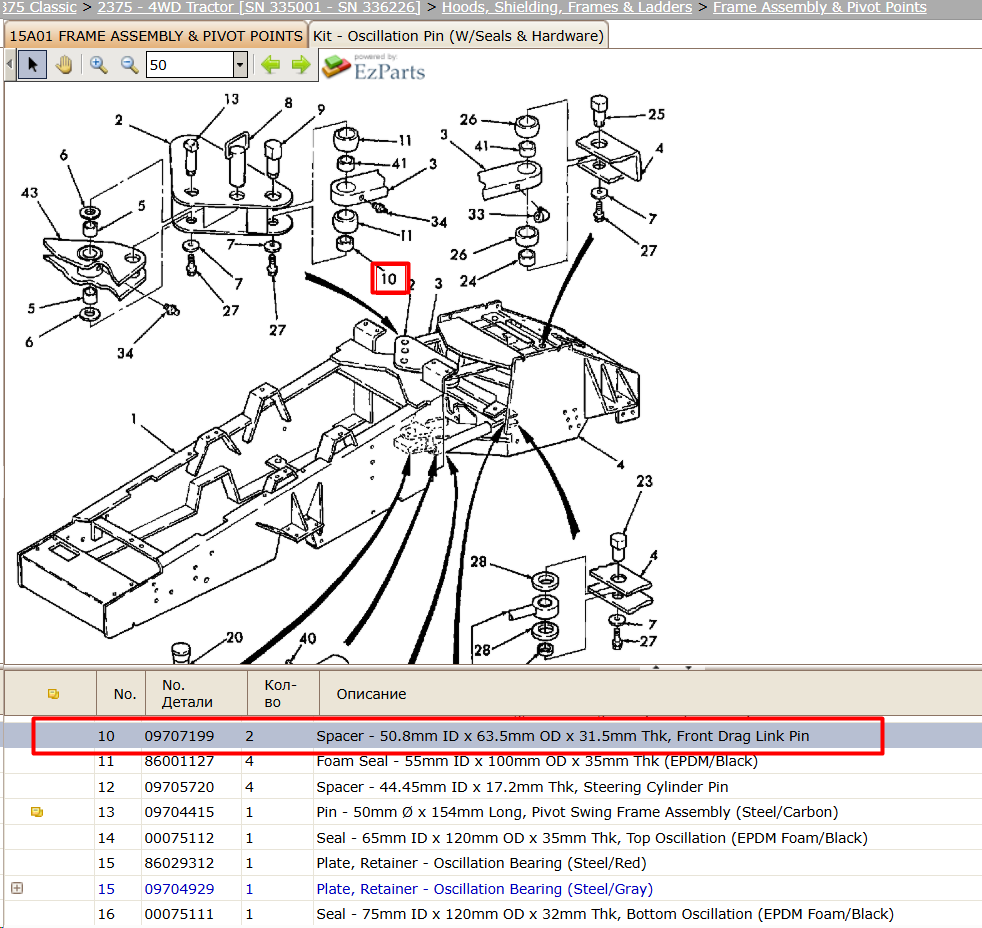Collapse toolbar with small left arrow
982x928 pixels.
(9, 64)
